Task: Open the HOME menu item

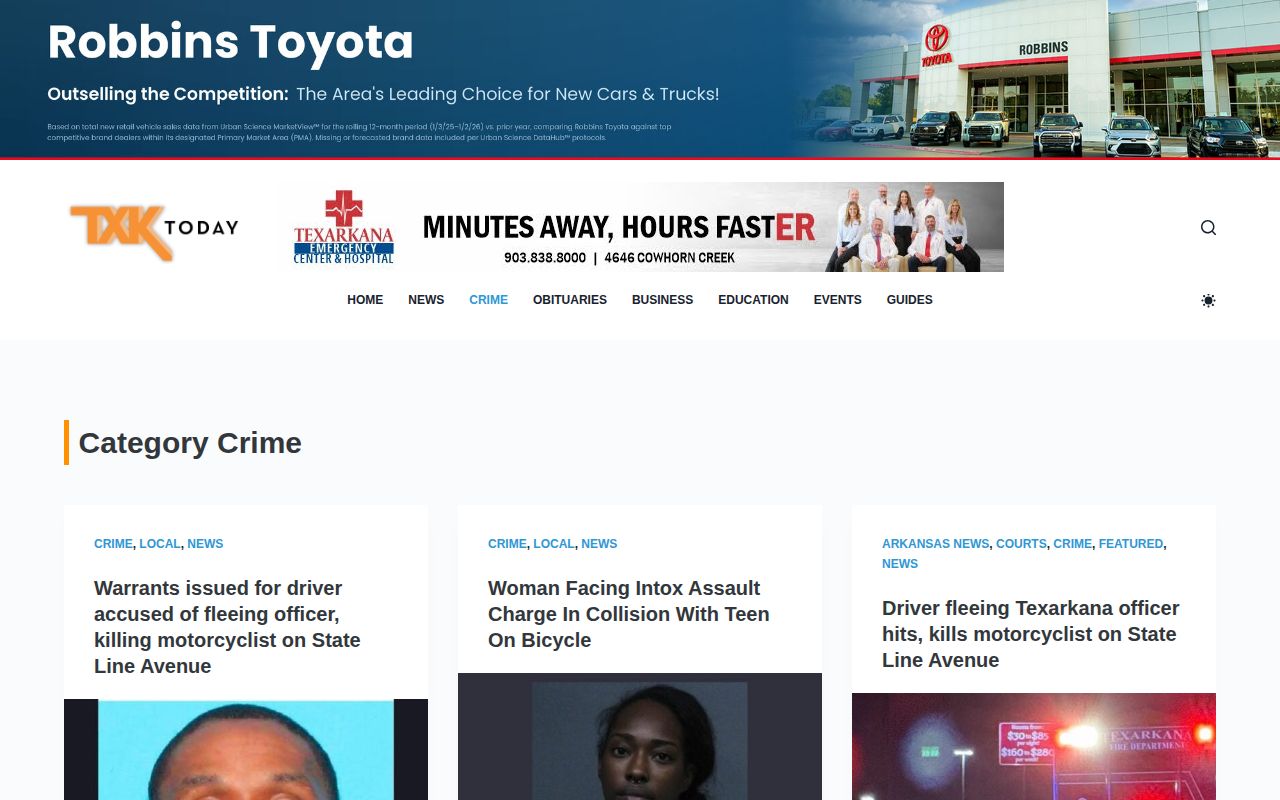Action: point(365,300)
